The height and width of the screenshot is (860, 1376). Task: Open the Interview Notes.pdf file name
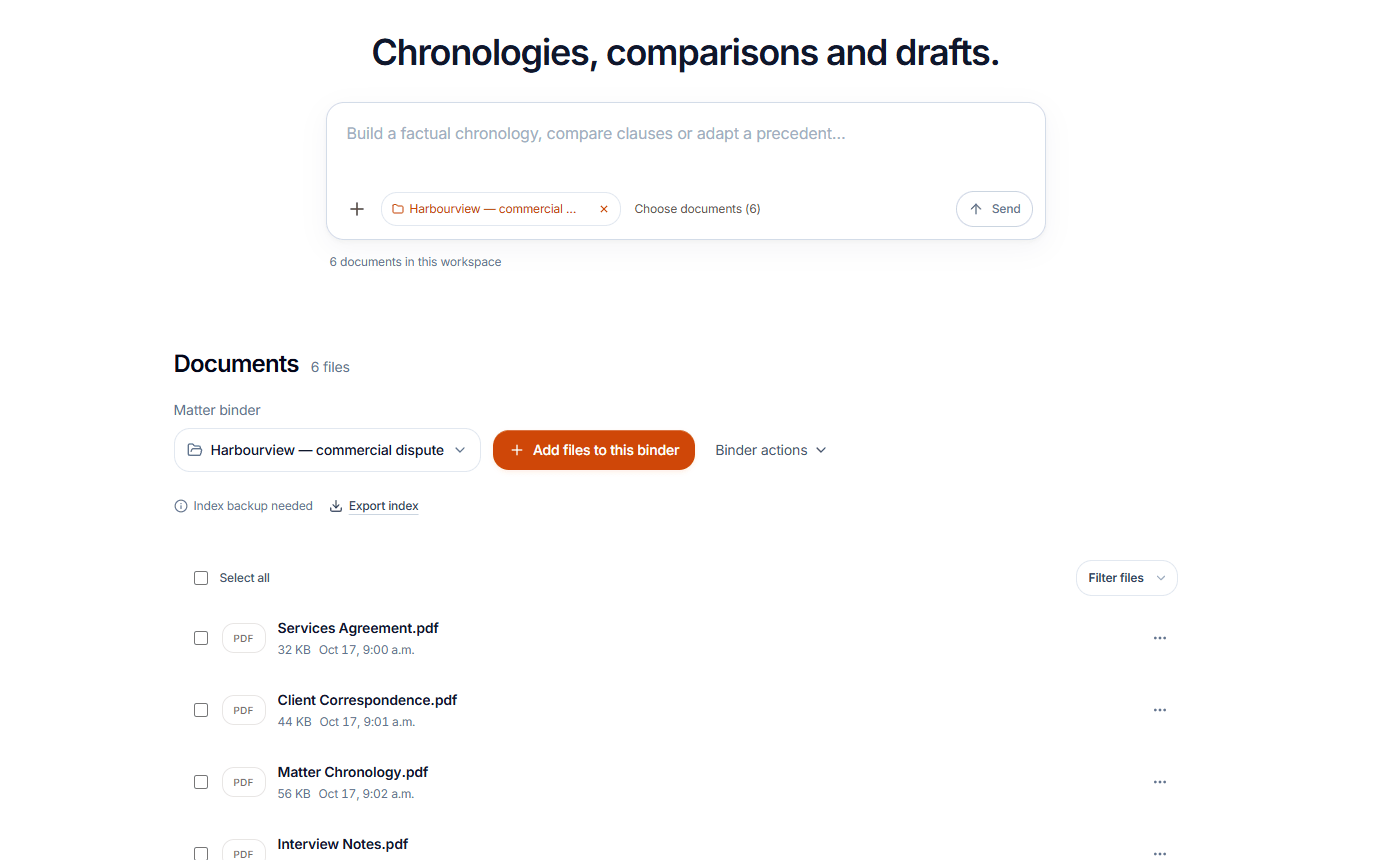click(343, 844)
